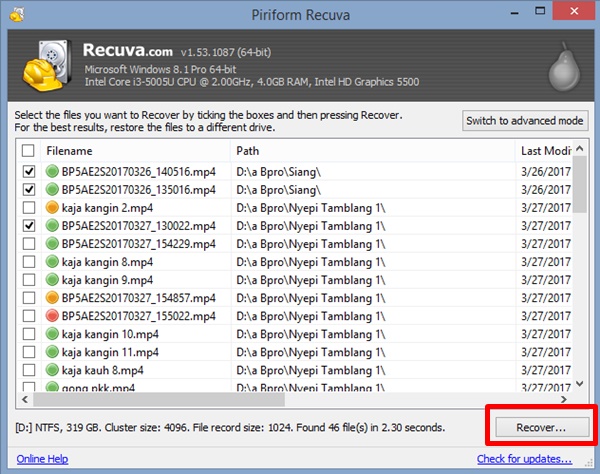The width and height of the screenshot is (600, 474).
Task: Switch to advanced mode
Action: [525, 121]
